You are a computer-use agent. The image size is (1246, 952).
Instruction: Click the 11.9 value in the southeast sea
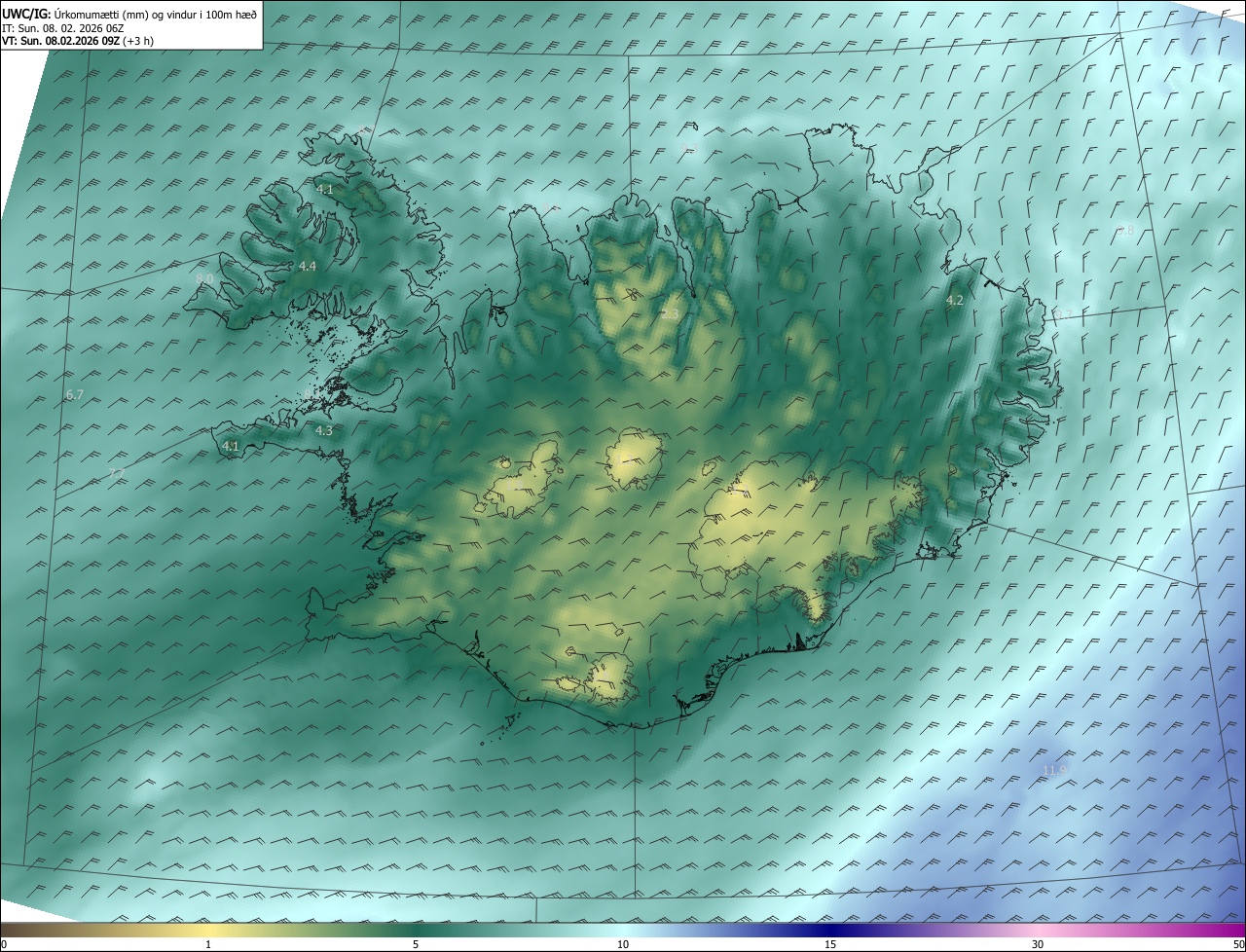click(1055, 770)
